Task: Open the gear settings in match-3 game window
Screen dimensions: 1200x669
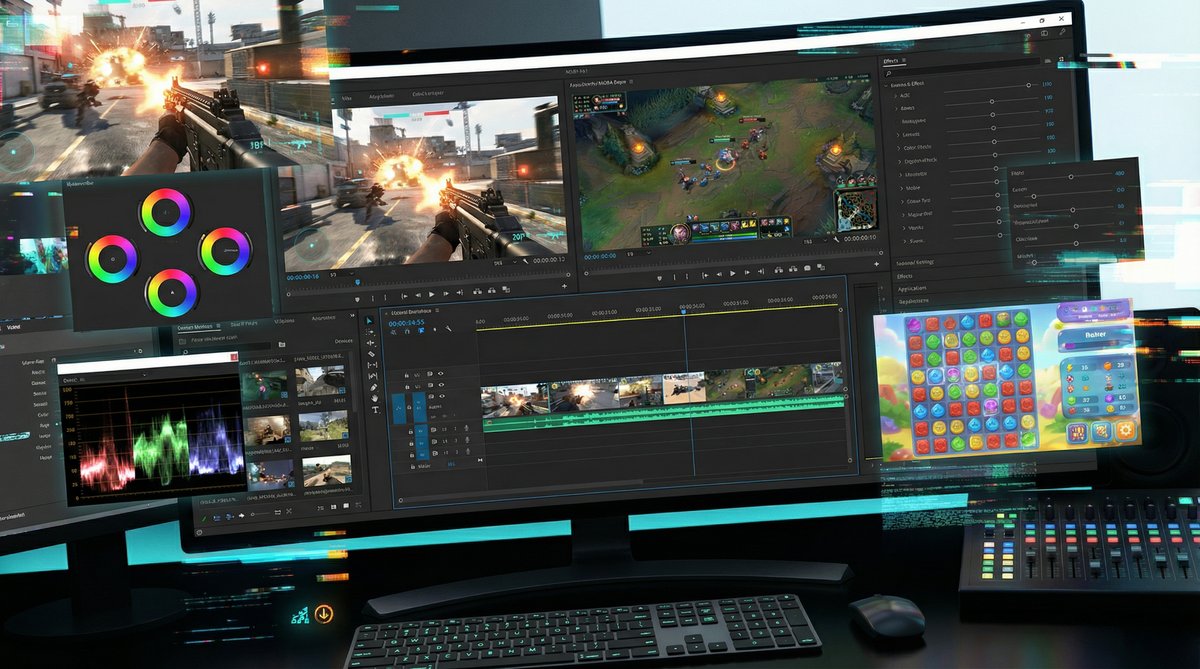Action: pos(1125,431)
